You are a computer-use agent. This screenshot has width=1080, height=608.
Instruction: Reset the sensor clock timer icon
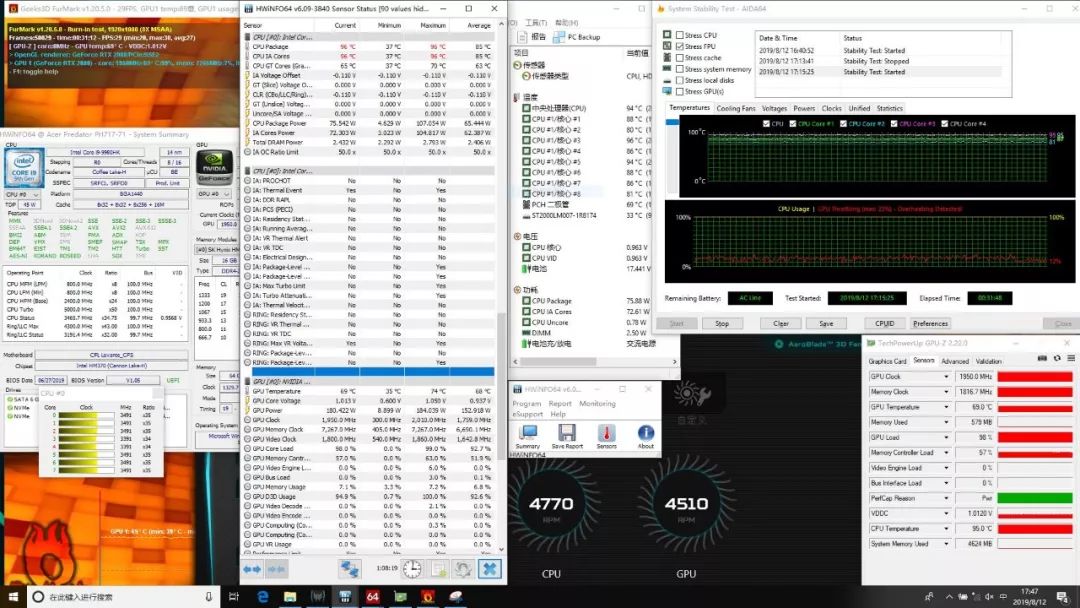[x=412, y=569]
